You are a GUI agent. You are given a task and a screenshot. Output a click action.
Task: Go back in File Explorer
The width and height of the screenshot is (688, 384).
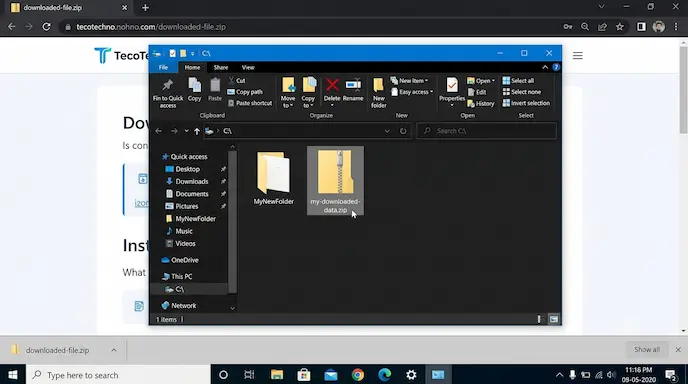[159, 131]
